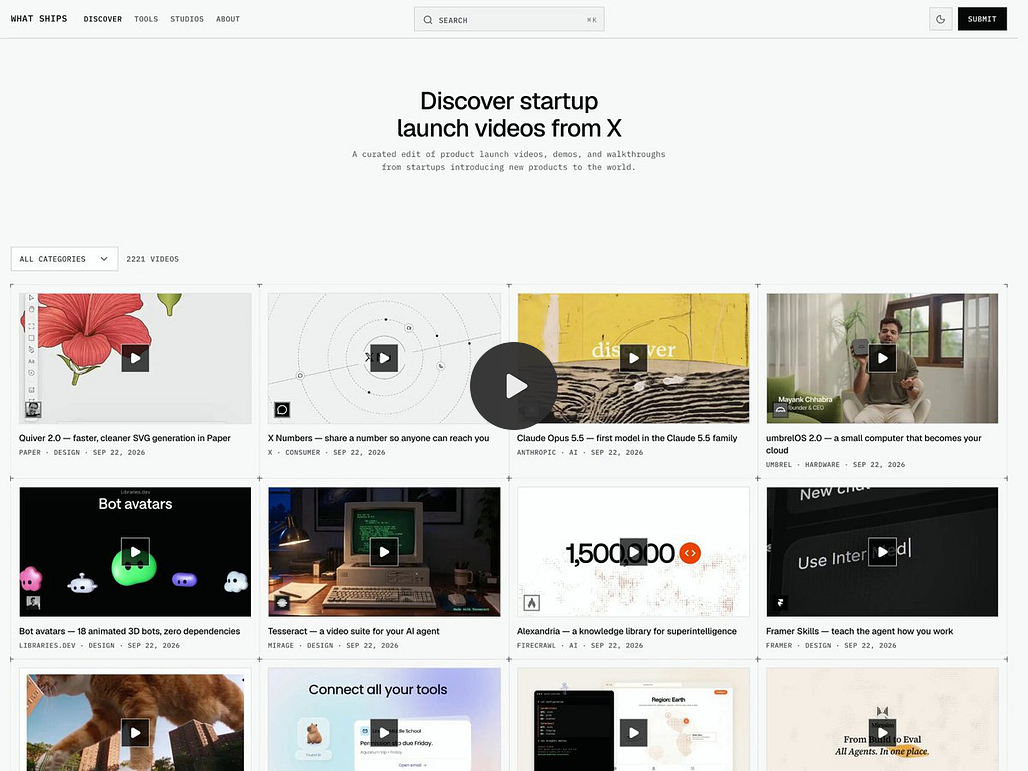Open Alexandria knowledge library title link

[627, 631]
